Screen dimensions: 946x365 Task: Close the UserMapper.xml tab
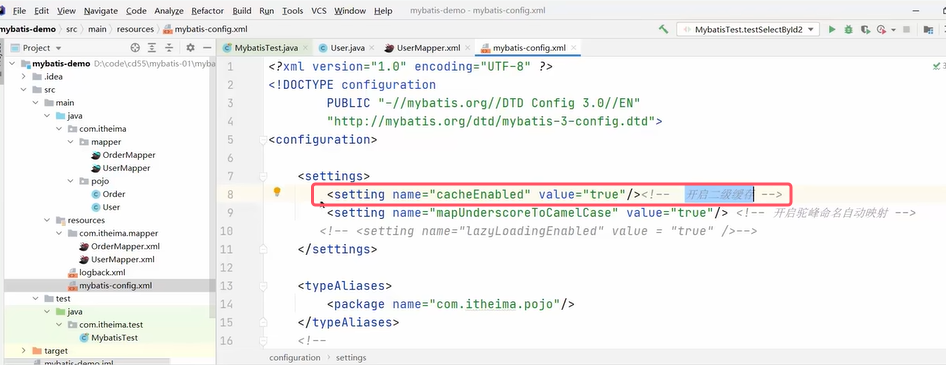tap(468, 48)
